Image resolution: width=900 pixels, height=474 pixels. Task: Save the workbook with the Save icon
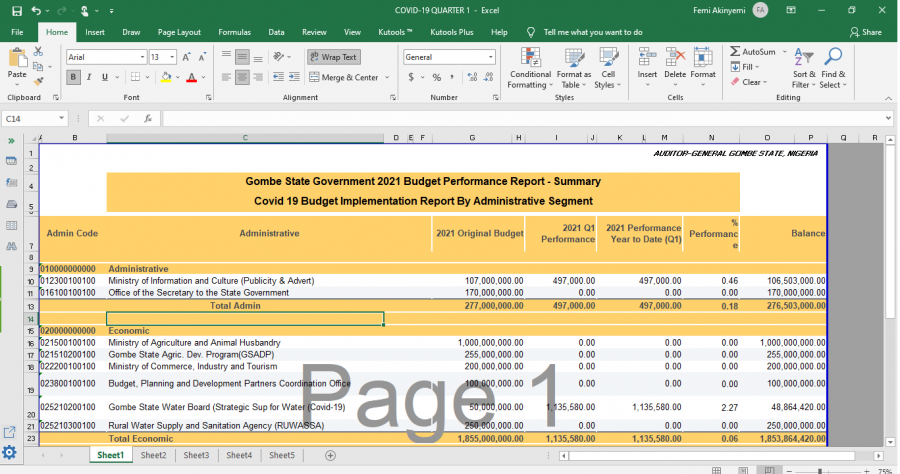(x=17, y=10)
